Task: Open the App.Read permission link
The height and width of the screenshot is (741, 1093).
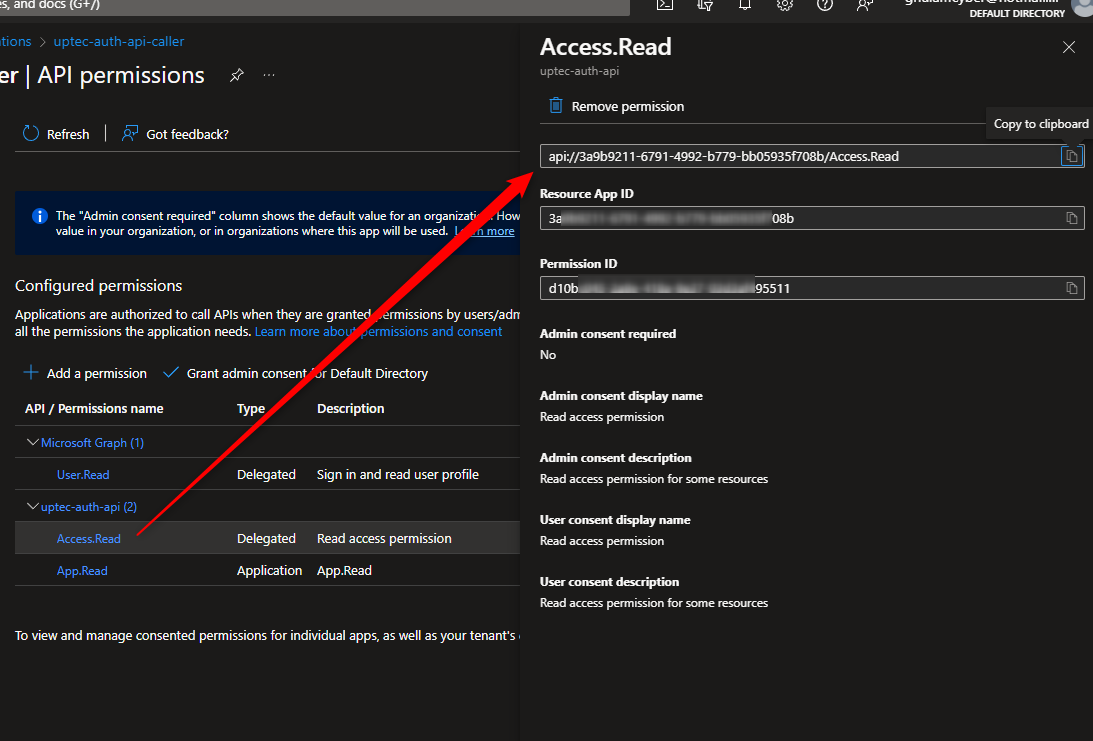Action: pyautogui.click(x=82, y=570)
